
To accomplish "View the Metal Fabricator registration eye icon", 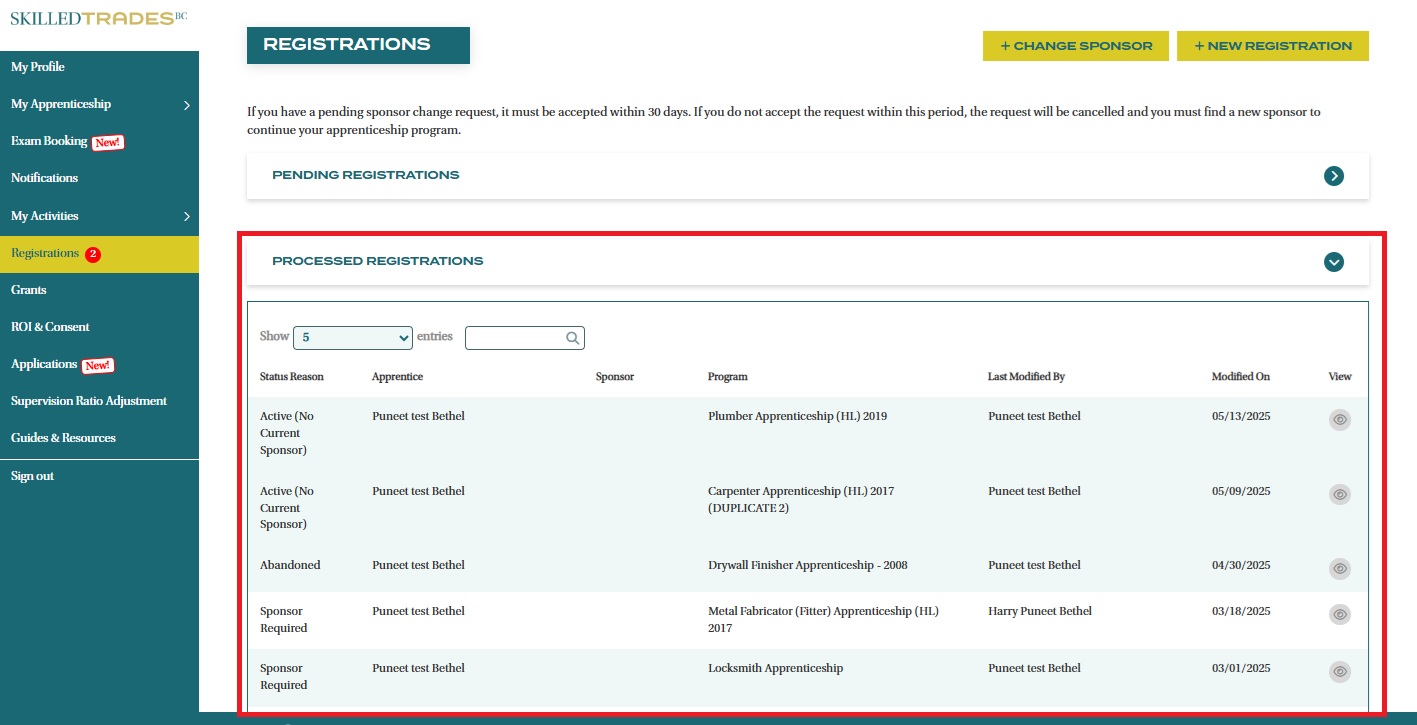I will (x=1339, y=614).
